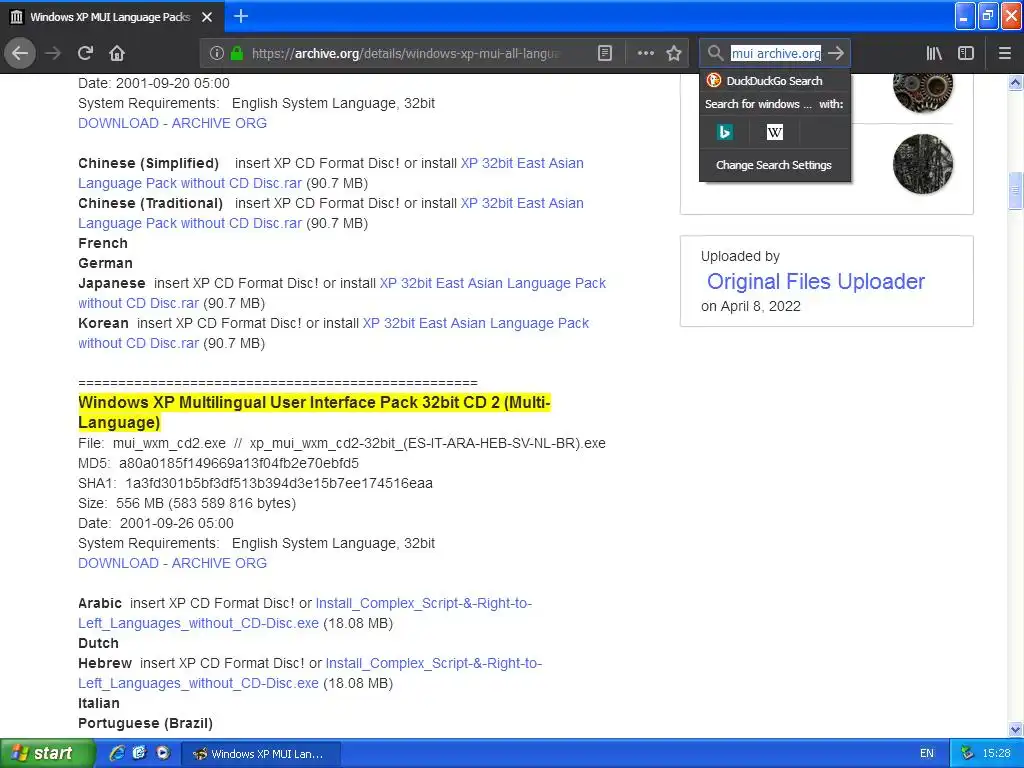Click the second quick launch browser icon
The height and width of the screenshot is (768, 1024).
[x=139, y=754]
